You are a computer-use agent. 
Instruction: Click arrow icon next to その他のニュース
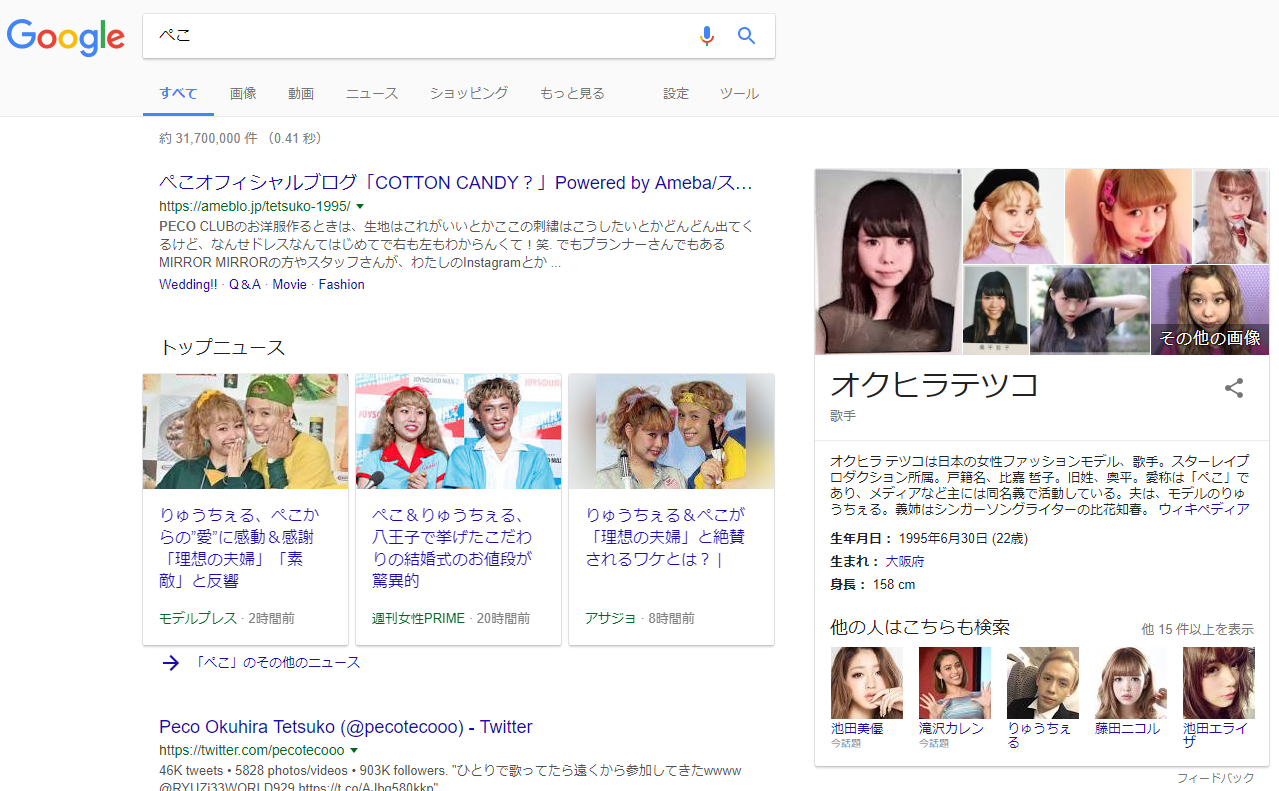(x=171, y=663)
